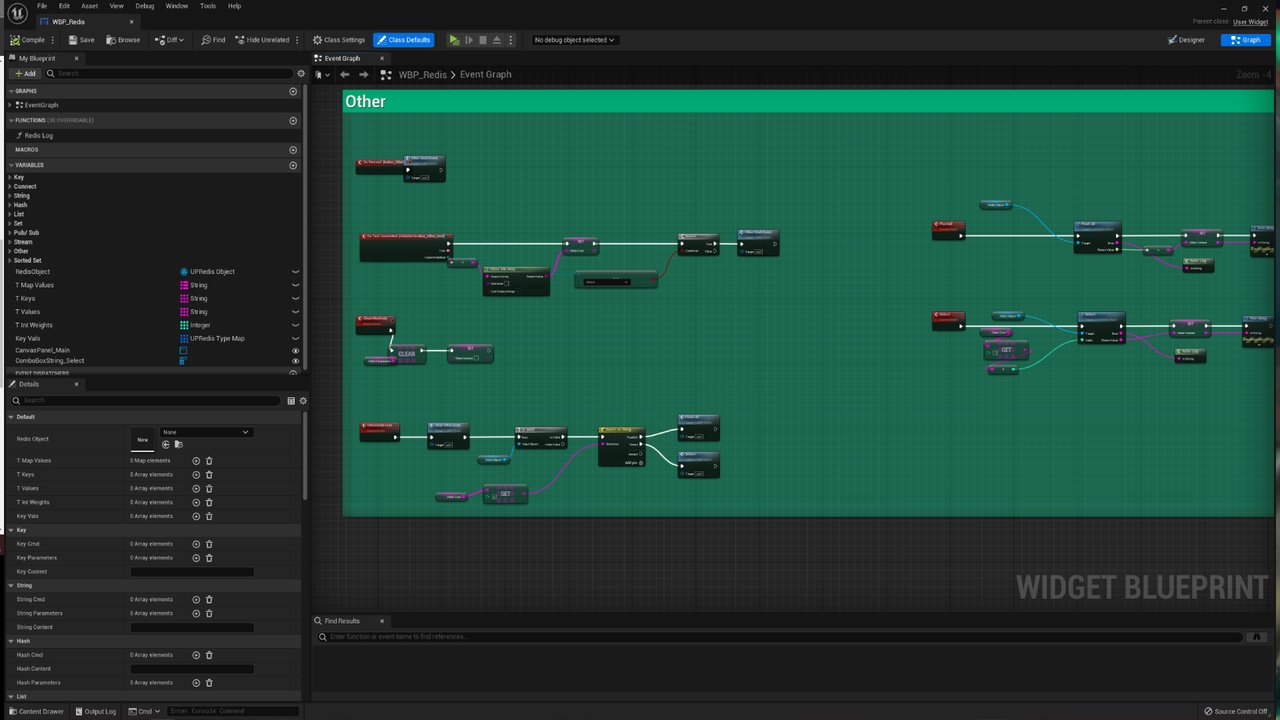Screen dimensions: 1280x720
Task: Add element to T Values array
Action: (x=196, y=489)
